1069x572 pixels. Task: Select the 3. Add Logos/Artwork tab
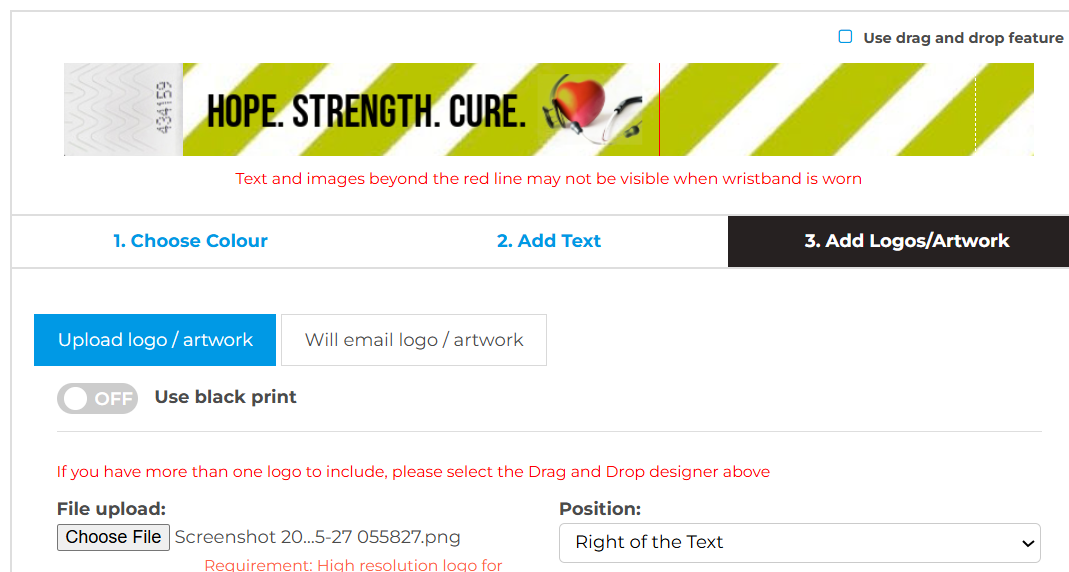point(906,241)
